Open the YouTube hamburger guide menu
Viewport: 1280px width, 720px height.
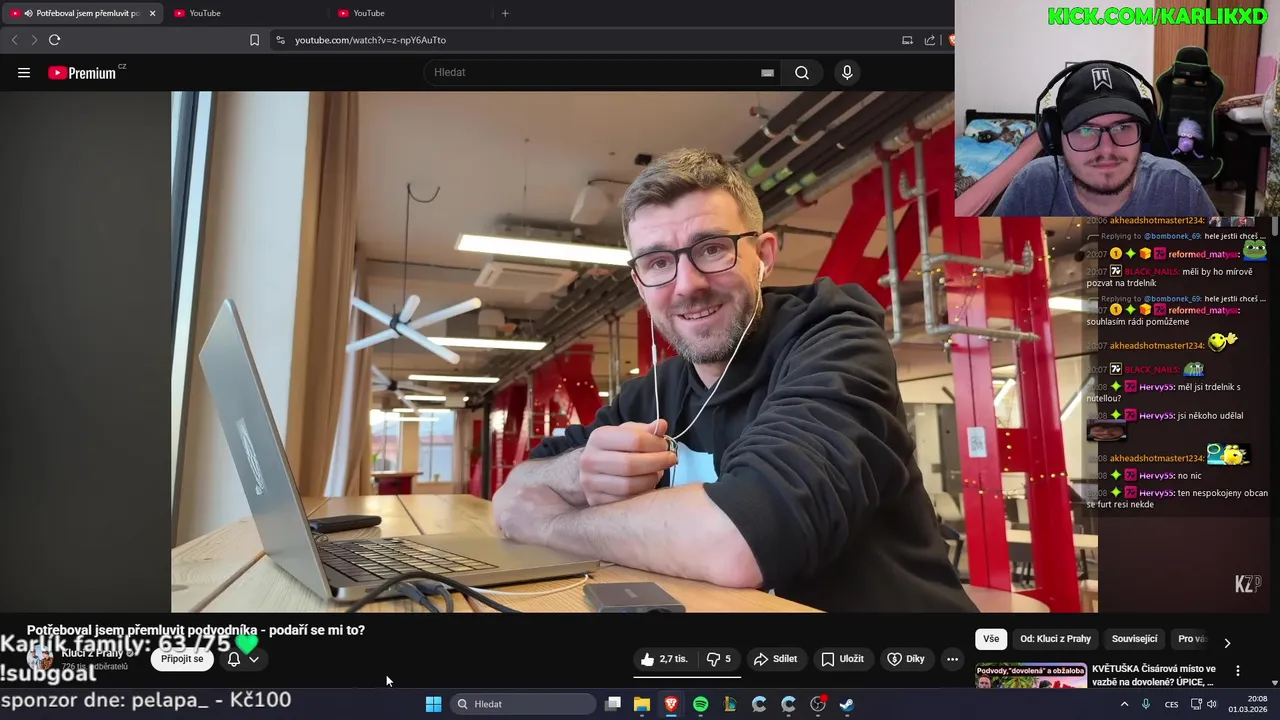click(x=24, y=73)
